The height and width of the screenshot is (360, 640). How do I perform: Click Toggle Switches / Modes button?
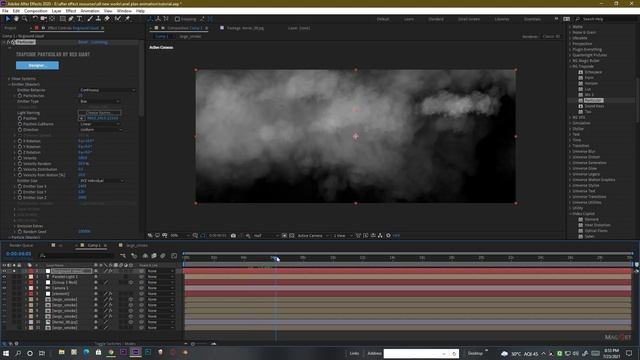tap(115, 344)
